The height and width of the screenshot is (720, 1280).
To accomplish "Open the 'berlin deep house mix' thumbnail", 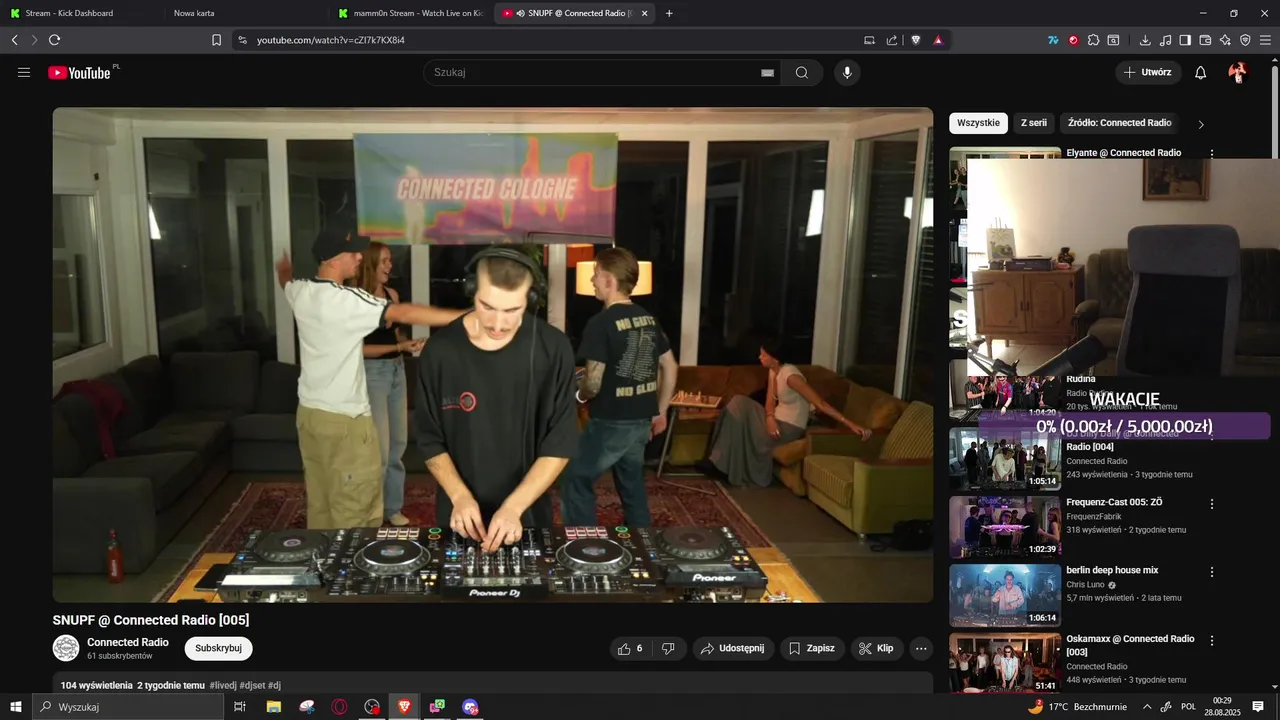I will tap(1005, 595).
